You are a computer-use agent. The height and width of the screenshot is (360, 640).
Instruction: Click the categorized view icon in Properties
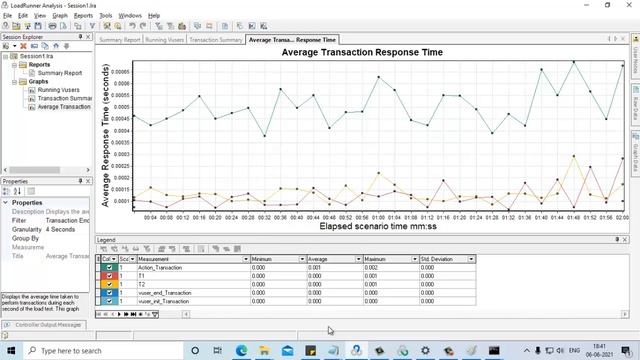point(6,191)
